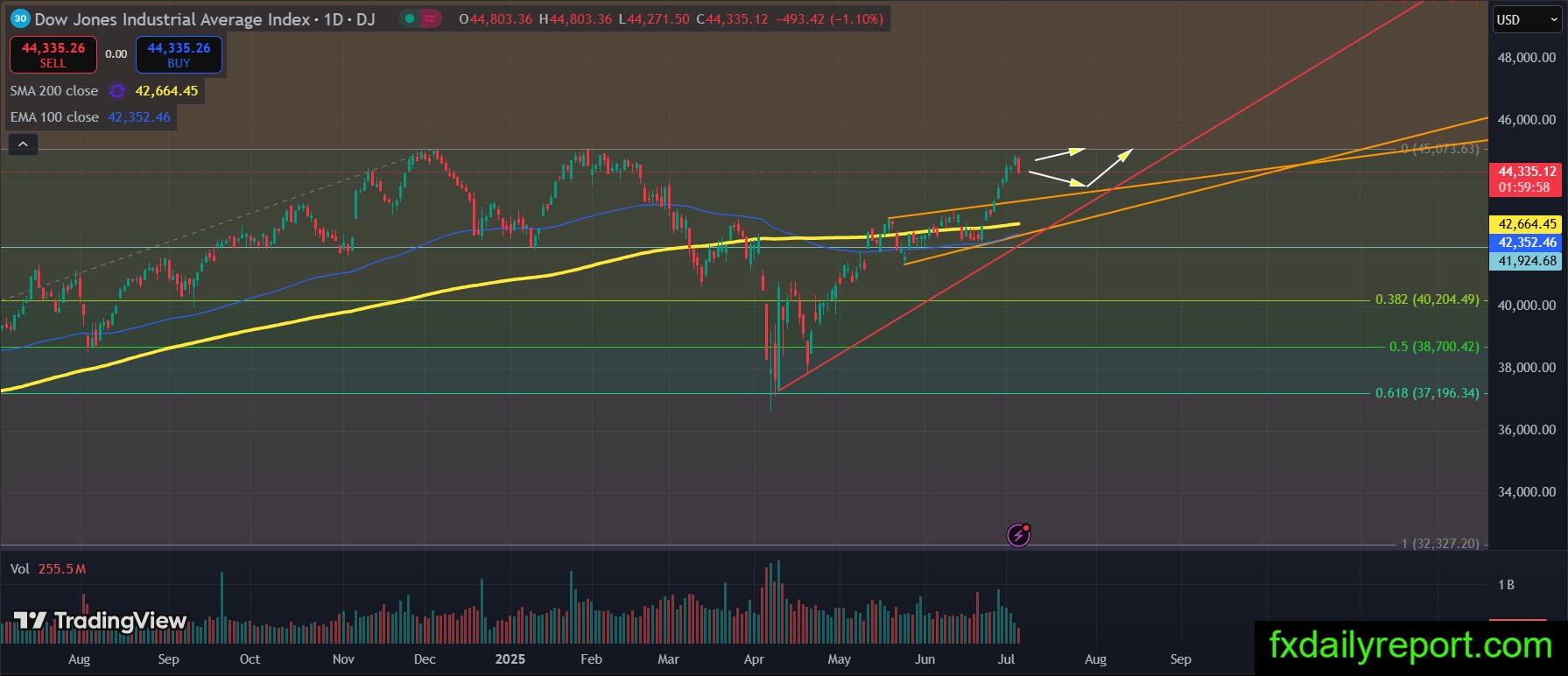Viewport: 1568px width, 676px height.
Task: Click the close value C44,335.12 in header
Action: [732, 18]
